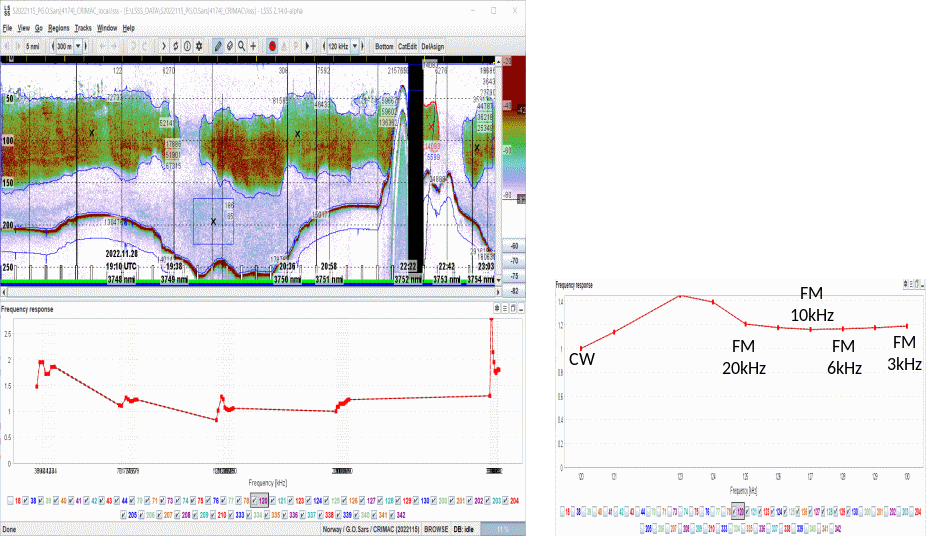Viewport: 933px width, 536px height.
Task: Step to lower frequency before 120 kHz
Action: click(324, 46)
